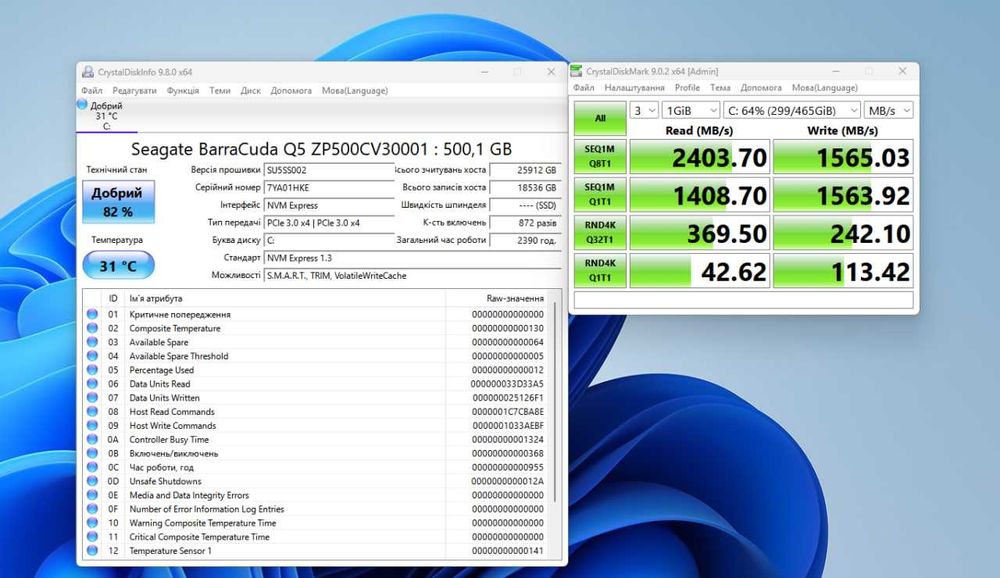Click status orb for Composite Temperature row

coord(92,328)
